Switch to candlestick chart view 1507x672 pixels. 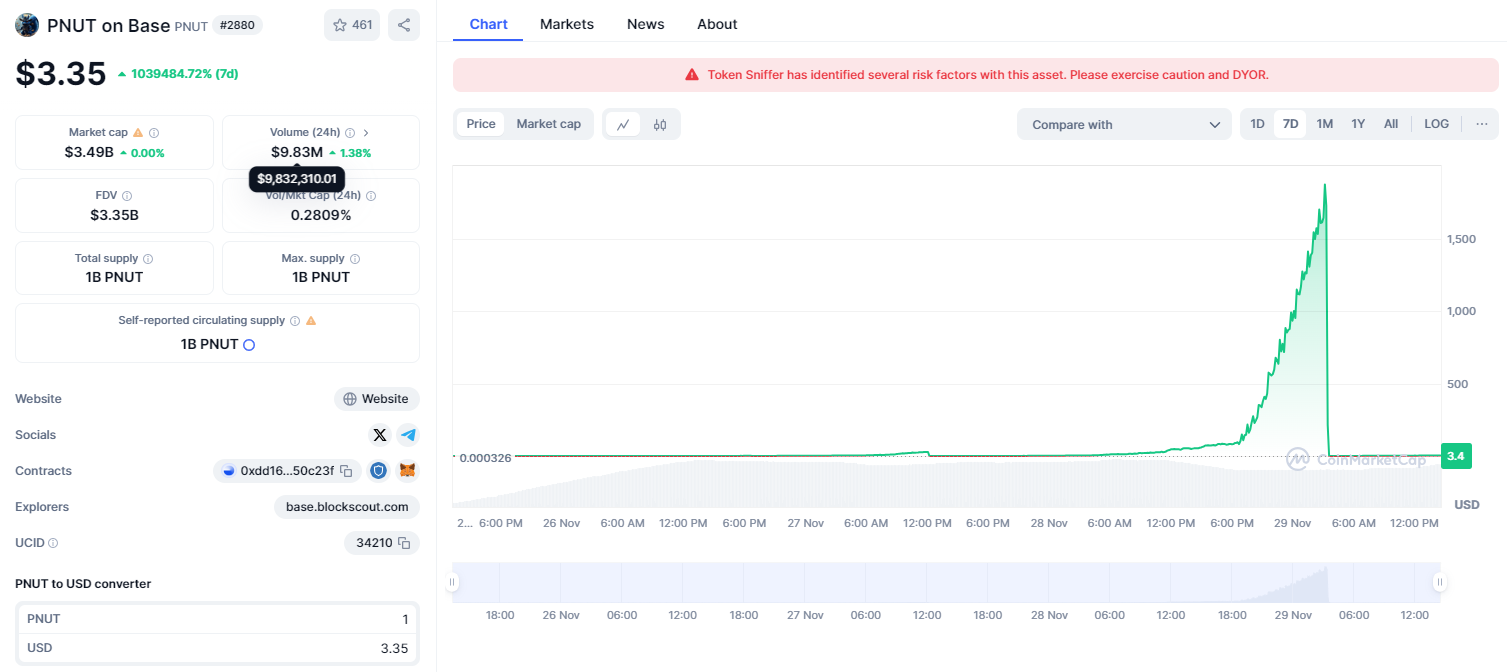click(x=660, y=124)
